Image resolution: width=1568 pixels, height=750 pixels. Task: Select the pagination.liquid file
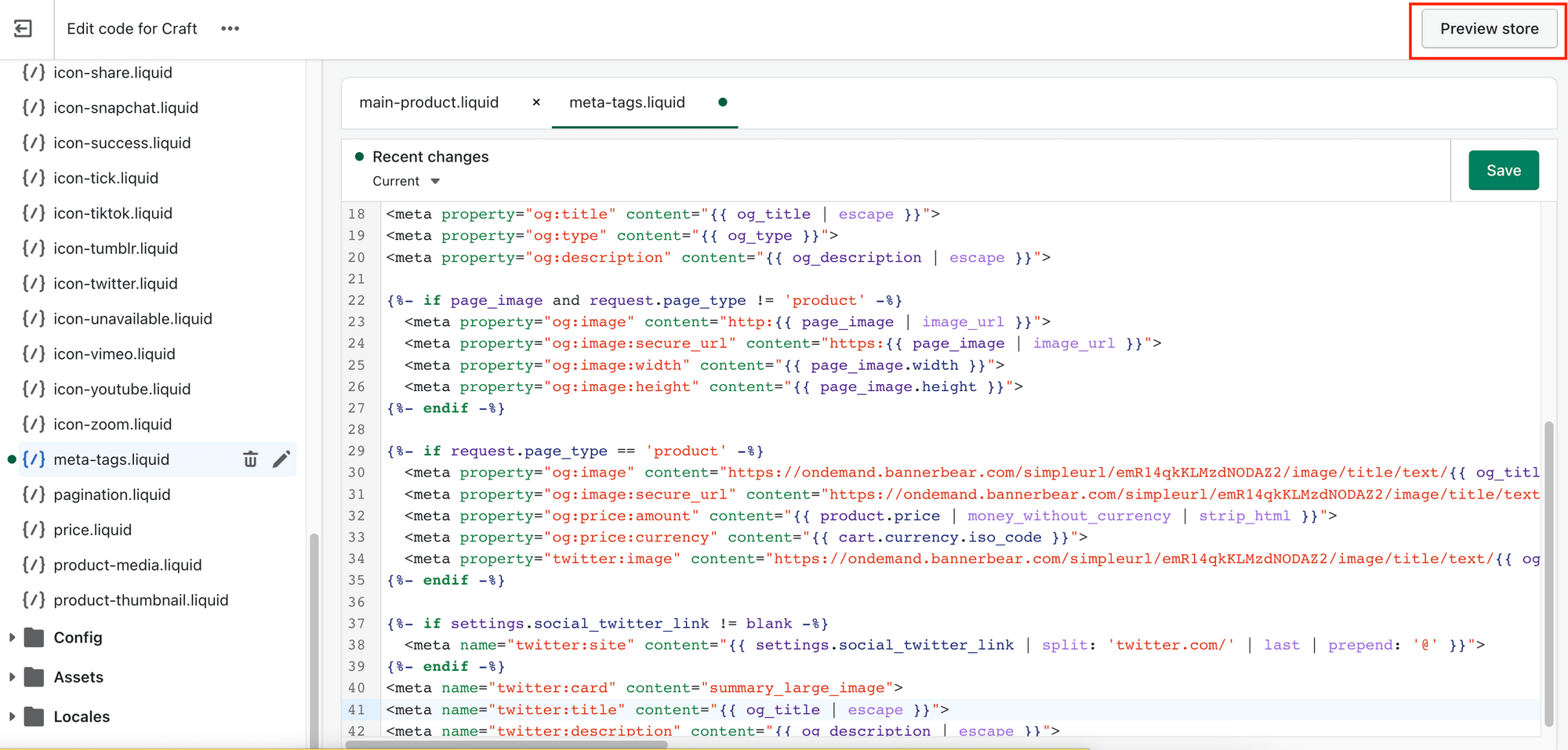coord(112,495)
